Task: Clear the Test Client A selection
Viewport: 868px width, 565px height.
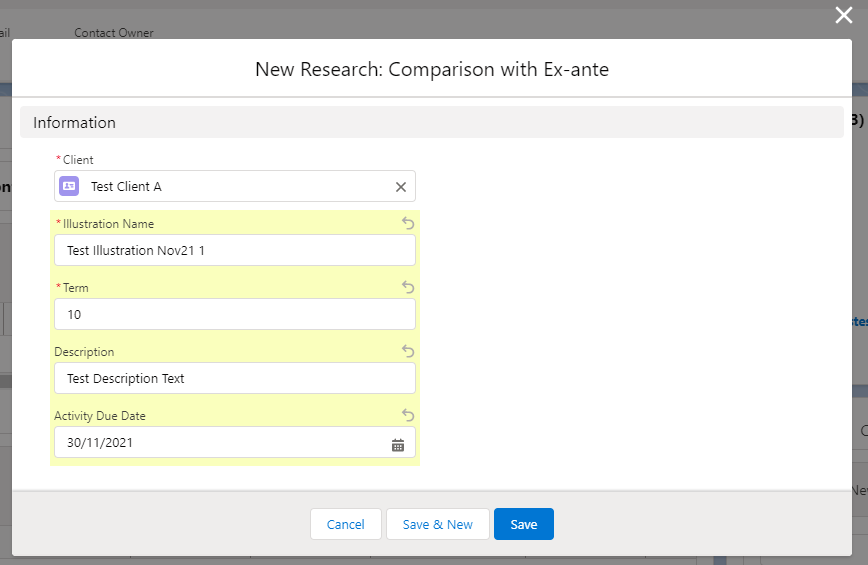Action: [401, 187]
